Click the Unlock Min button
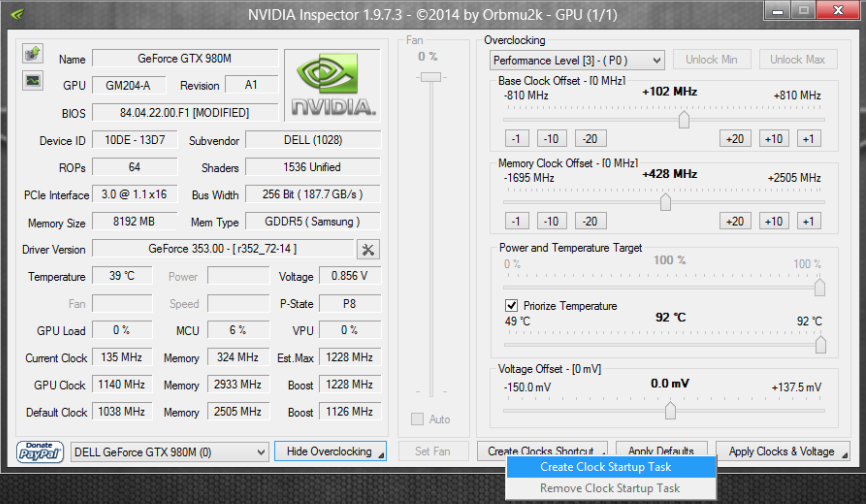Image resolution: width=866 pixels, height=504 pixels. pos(711,60)
